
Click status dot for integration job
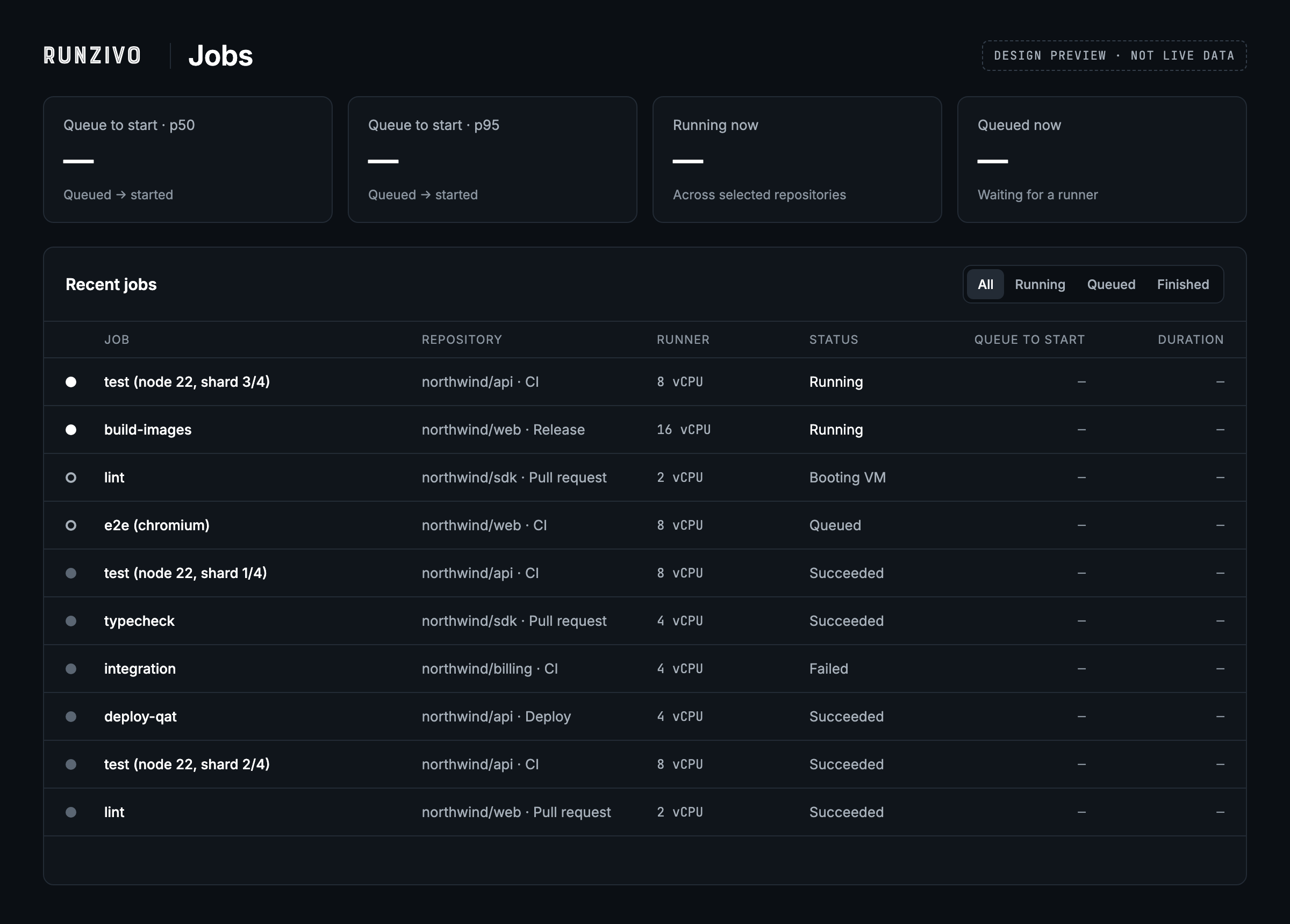(x=71, y=668)
